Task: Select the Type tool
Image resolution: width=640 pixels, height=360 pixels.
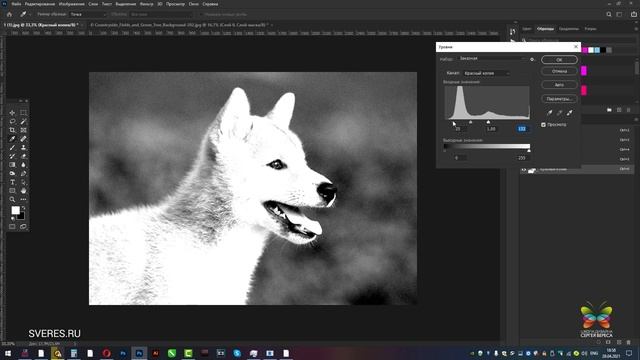Action: (12, 182)
